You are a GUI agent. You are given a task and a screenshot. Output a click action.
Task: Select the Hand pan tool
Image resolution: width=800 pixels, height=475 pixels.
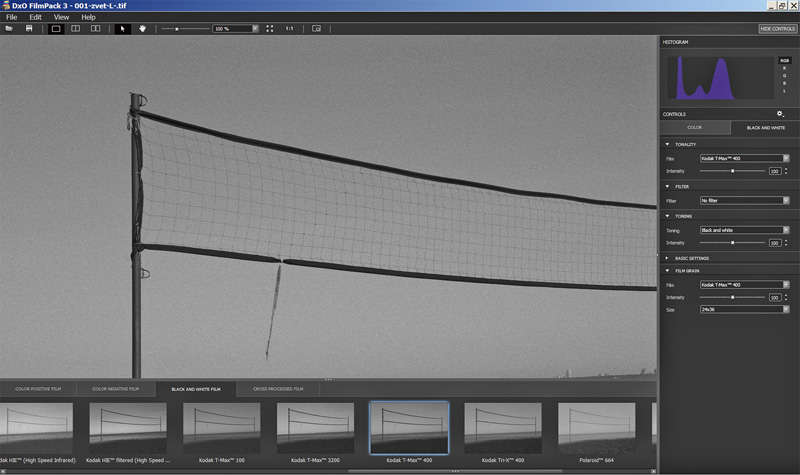point(142,29)
